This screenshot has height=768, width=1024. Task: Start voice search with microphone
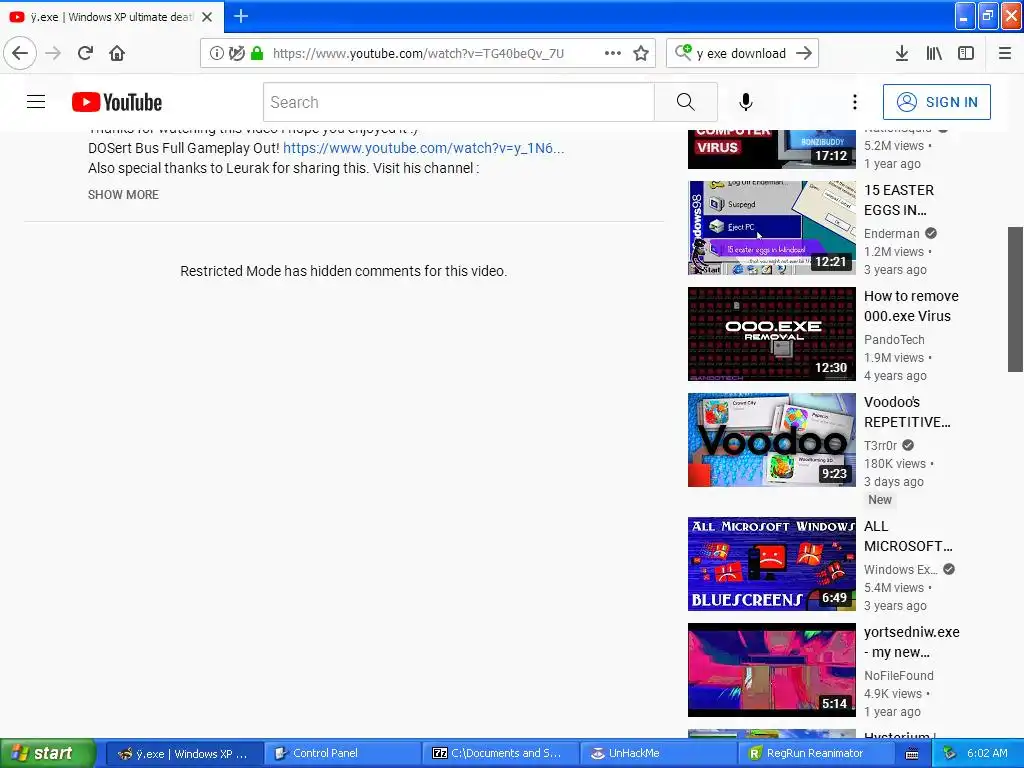click(745, 102)
